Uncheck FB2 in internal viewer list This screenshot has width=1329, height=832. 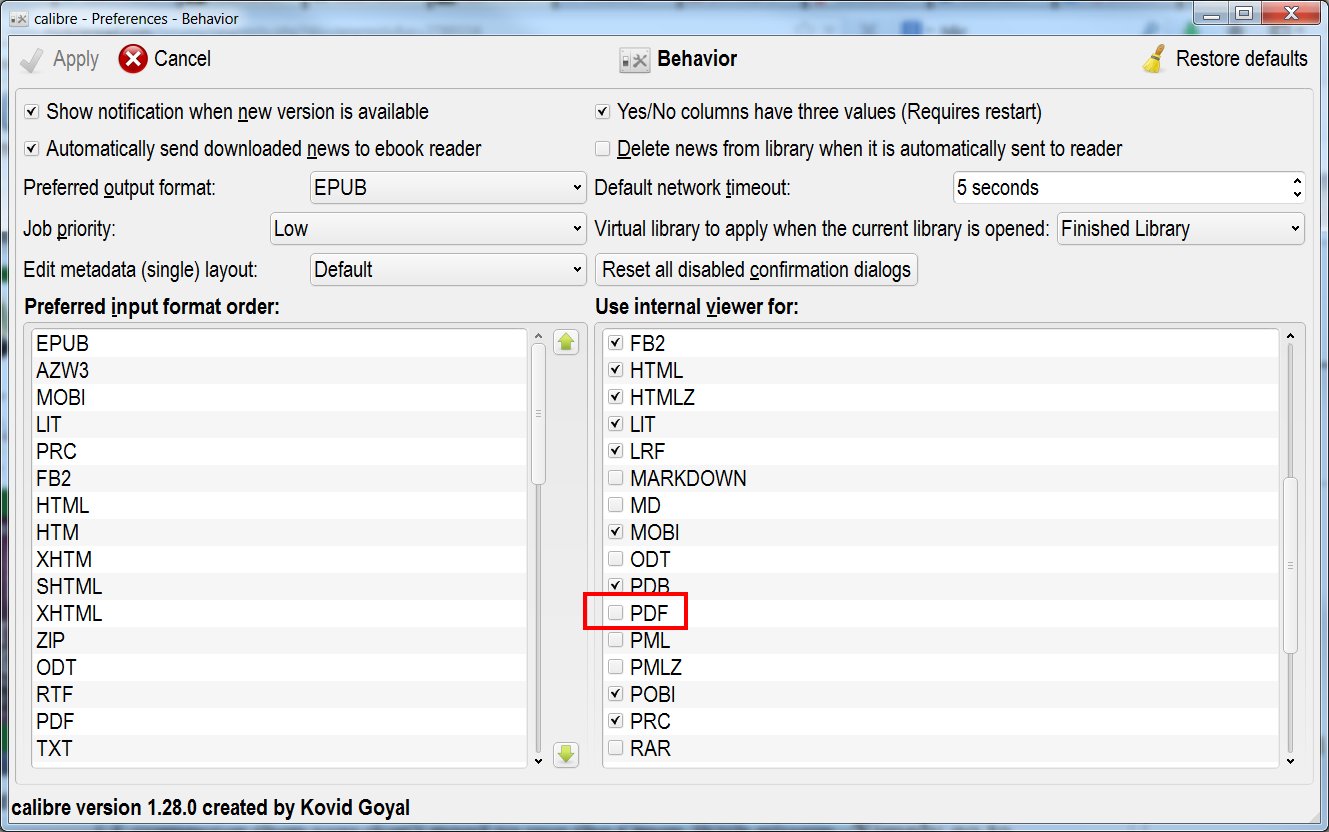pyautogui.click(x=616, y=343)
